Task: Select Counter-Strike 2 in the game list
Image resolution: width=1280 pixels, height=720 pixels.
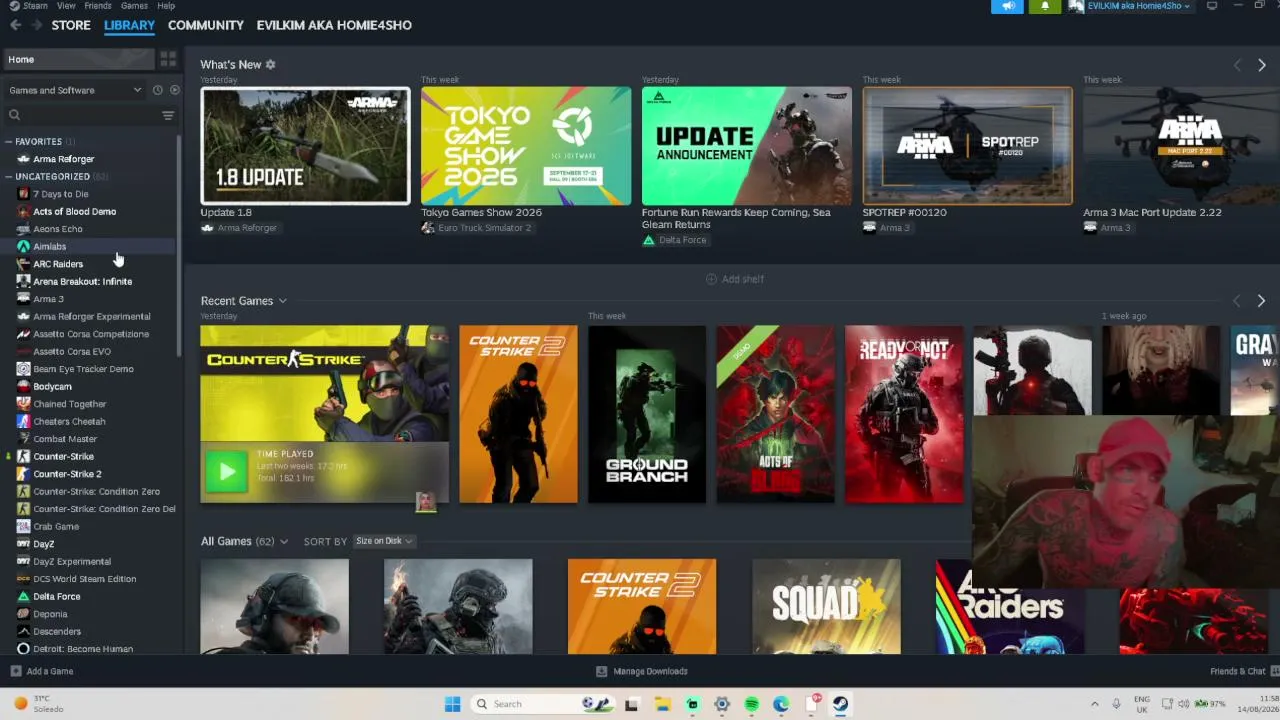Action: 67,474
